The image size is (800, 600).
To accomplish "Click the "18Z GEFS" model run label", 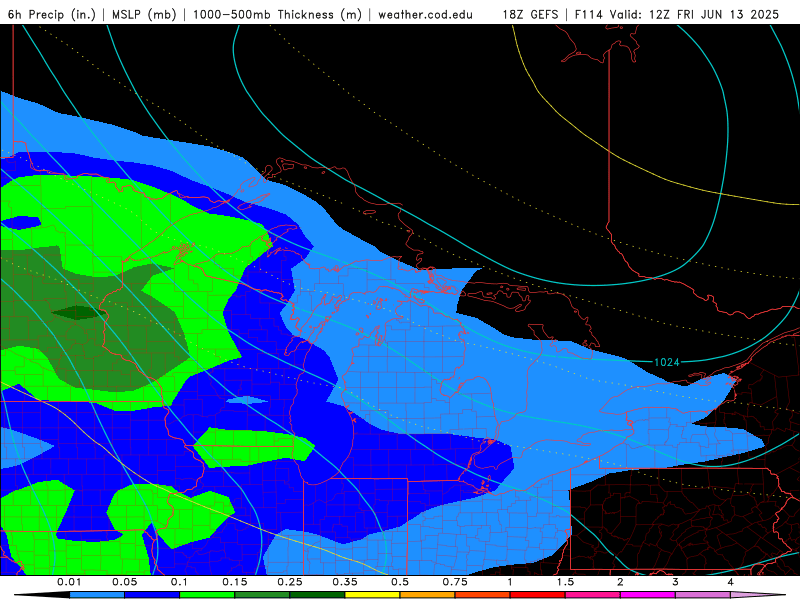I will click(530, 14).
